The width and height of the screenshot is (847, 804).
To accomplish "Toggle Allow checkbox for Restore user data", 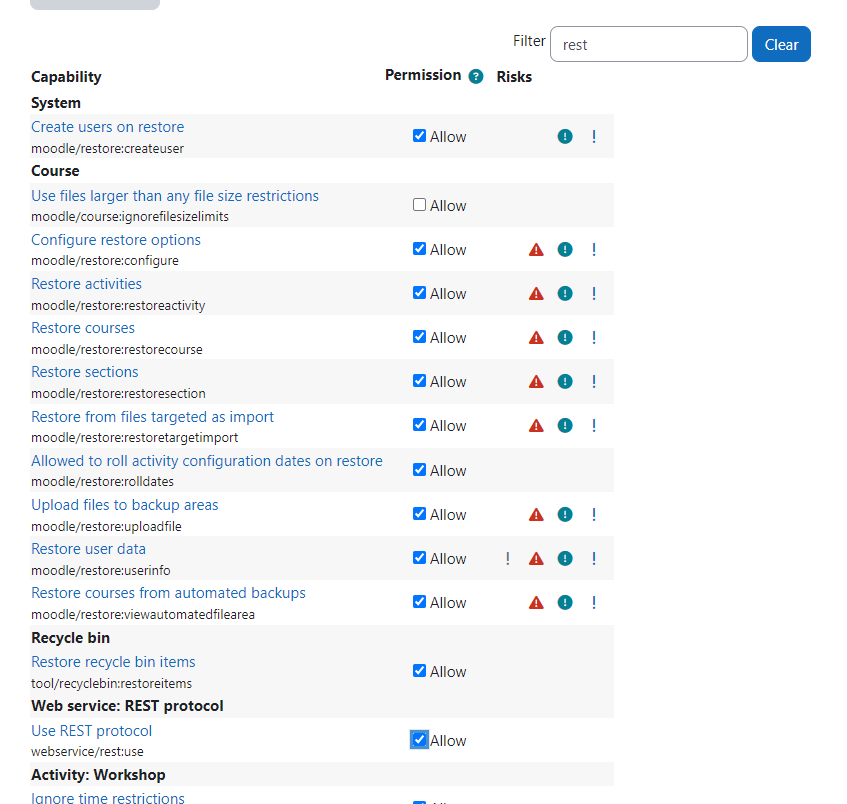I will (419, 558).
